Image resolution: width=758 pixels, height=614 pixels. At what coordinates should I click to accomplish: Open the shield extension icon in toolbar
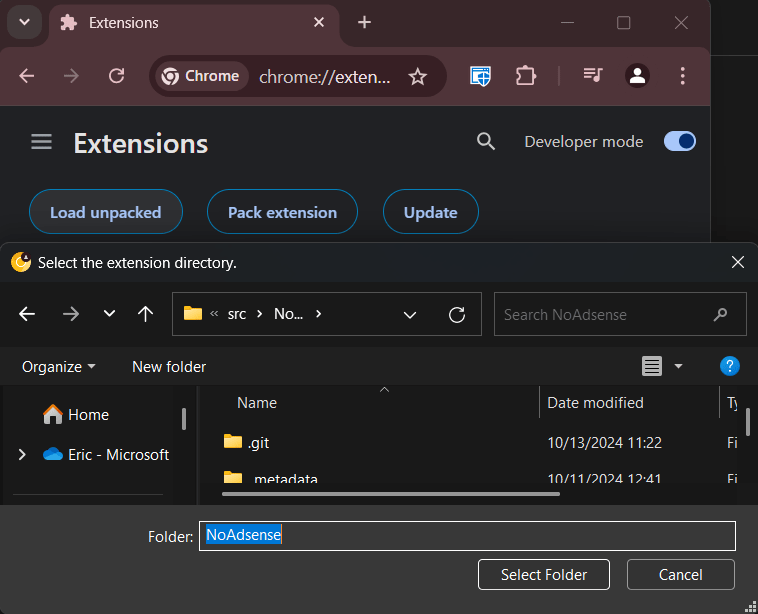[480, 76]
